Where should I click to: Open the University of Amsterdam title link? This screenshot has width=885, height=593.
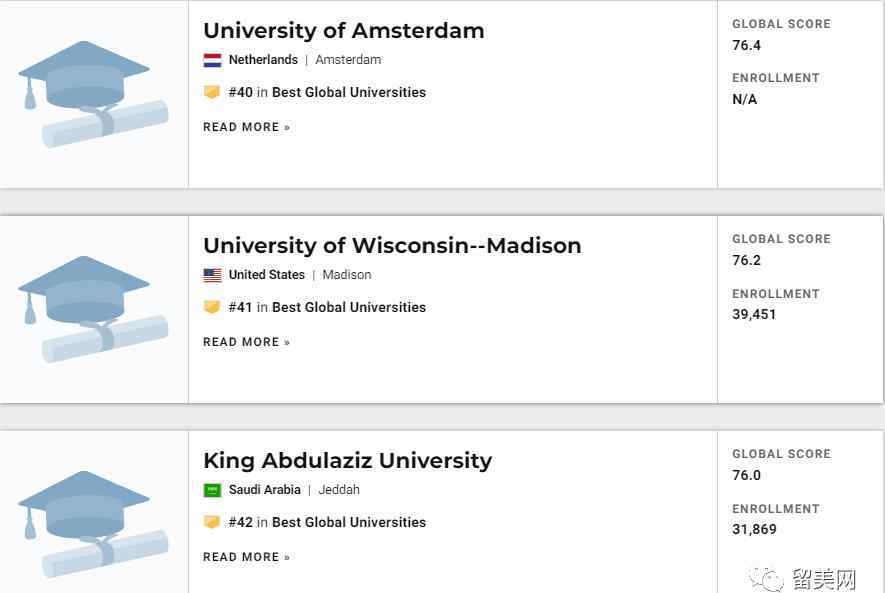(x=343, y=30)
